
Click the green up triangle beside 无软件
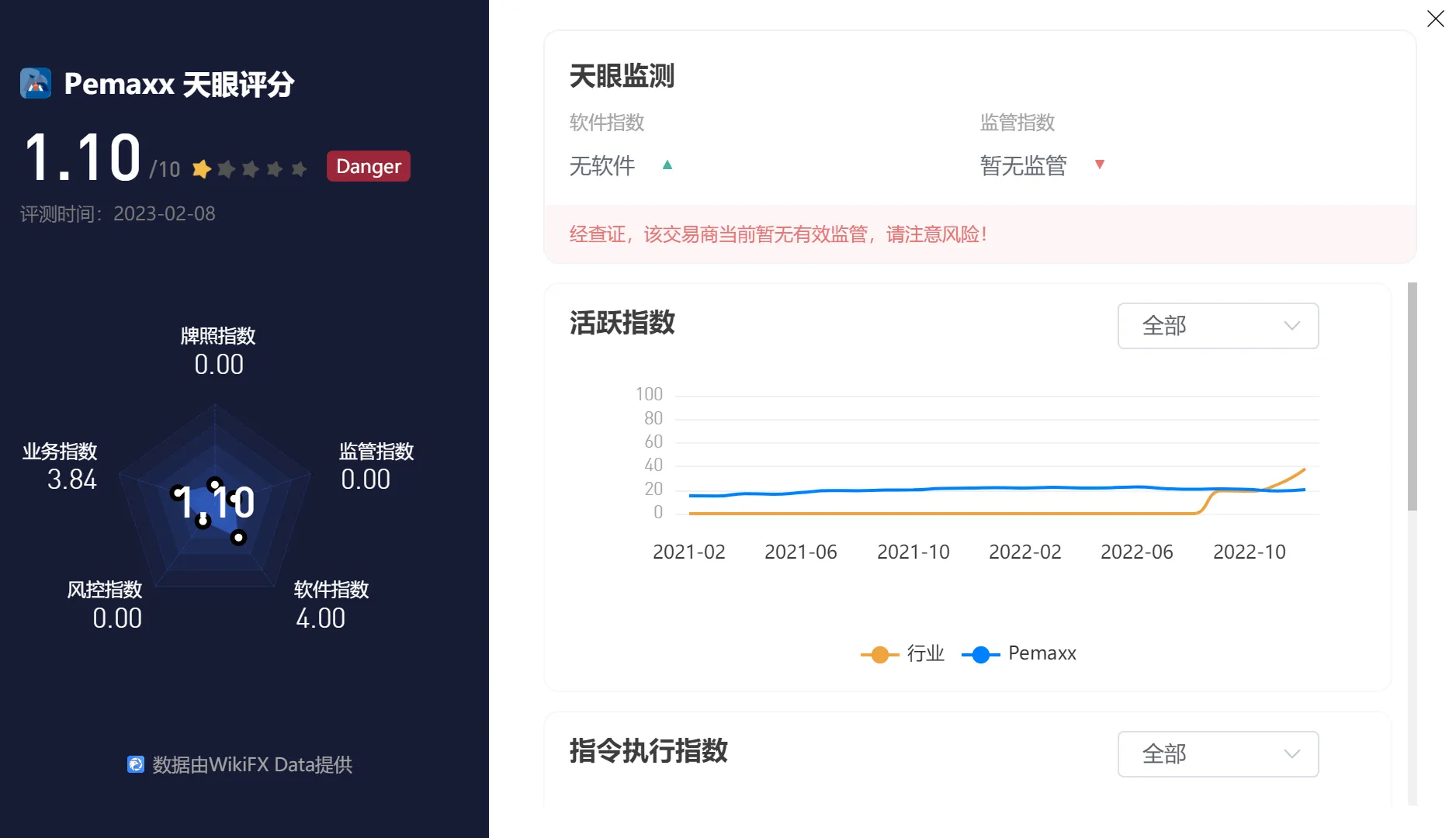667,164
